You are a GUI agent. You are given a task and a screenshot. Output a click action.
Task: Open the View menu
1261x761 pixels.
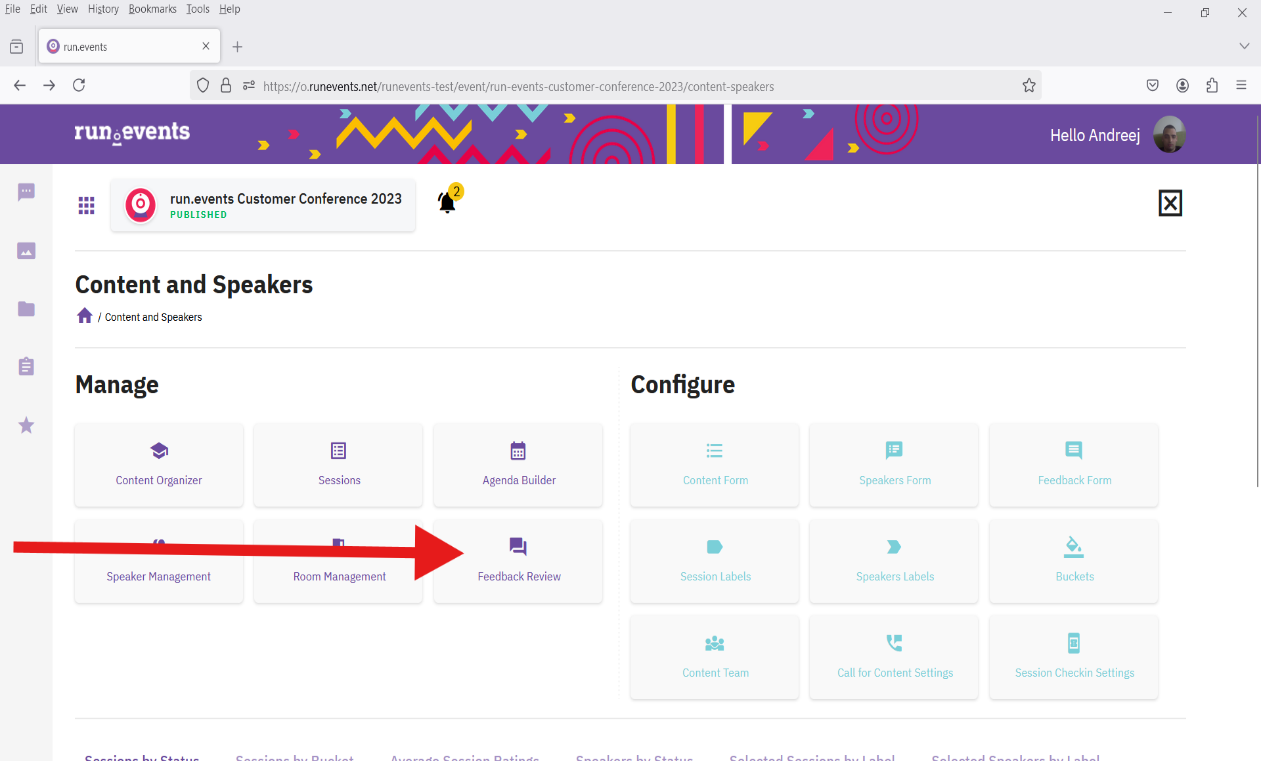point(67,9)
